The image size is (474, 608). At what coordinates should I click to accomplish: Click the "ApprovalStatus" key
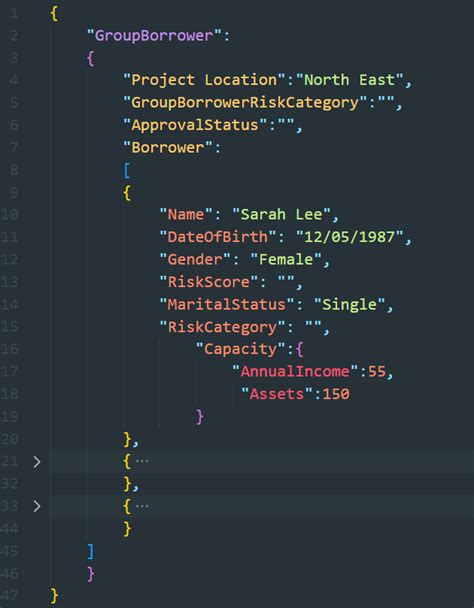click(195, 125)
